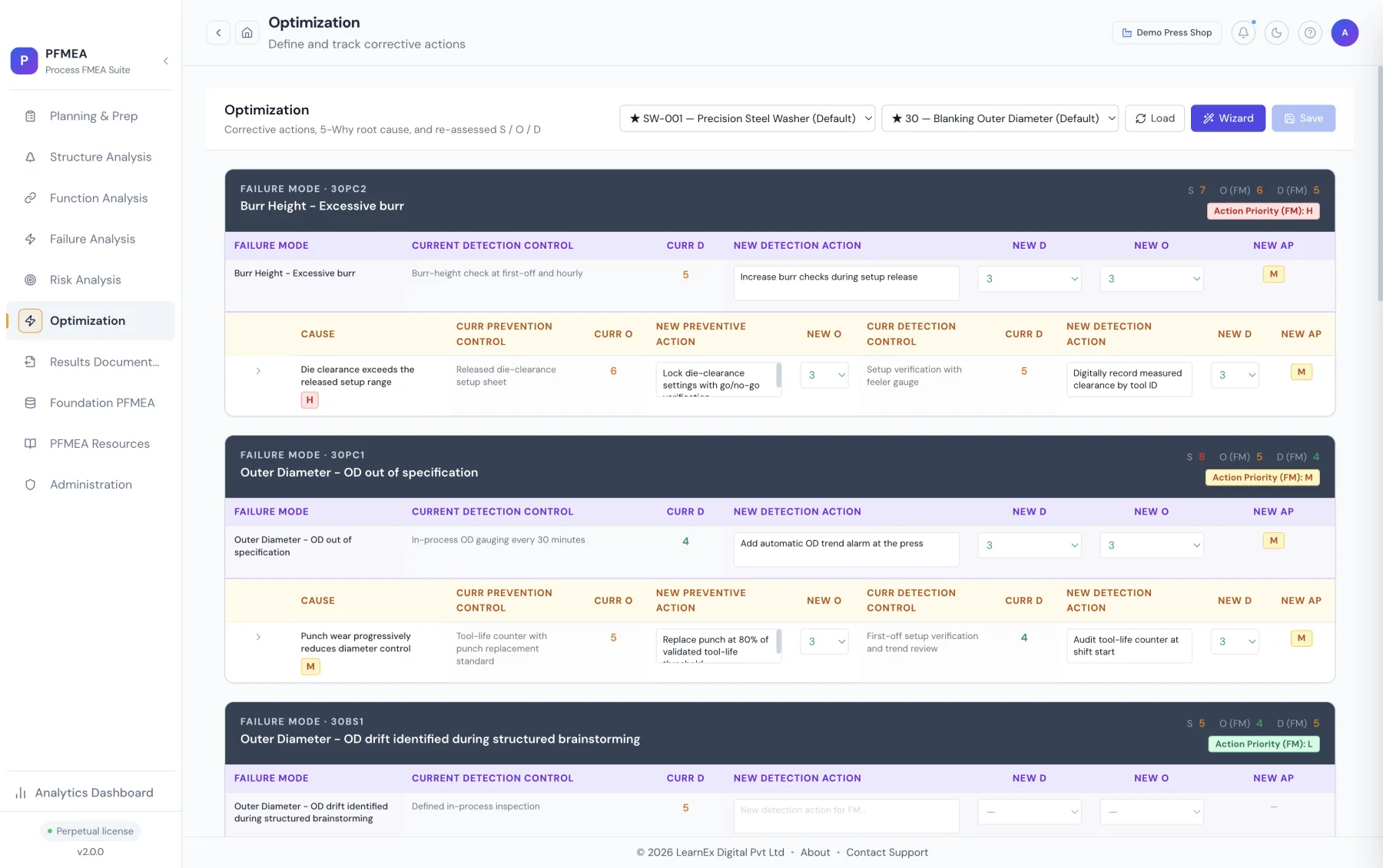
Task: Launch the Wizard
Action: [x=1228, y=118]
